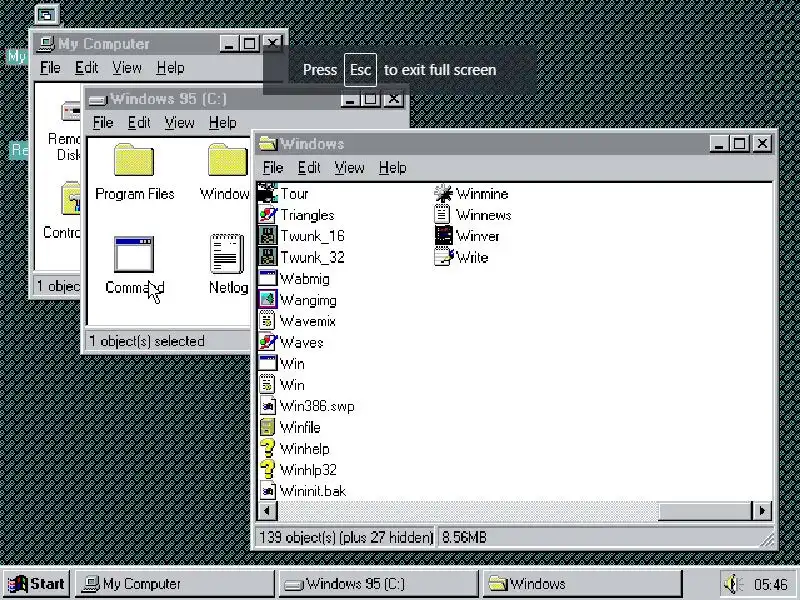Select the Winfile cabinet icon
The width and height of the screenshot is (800, 600).
[x=267, y=427]
